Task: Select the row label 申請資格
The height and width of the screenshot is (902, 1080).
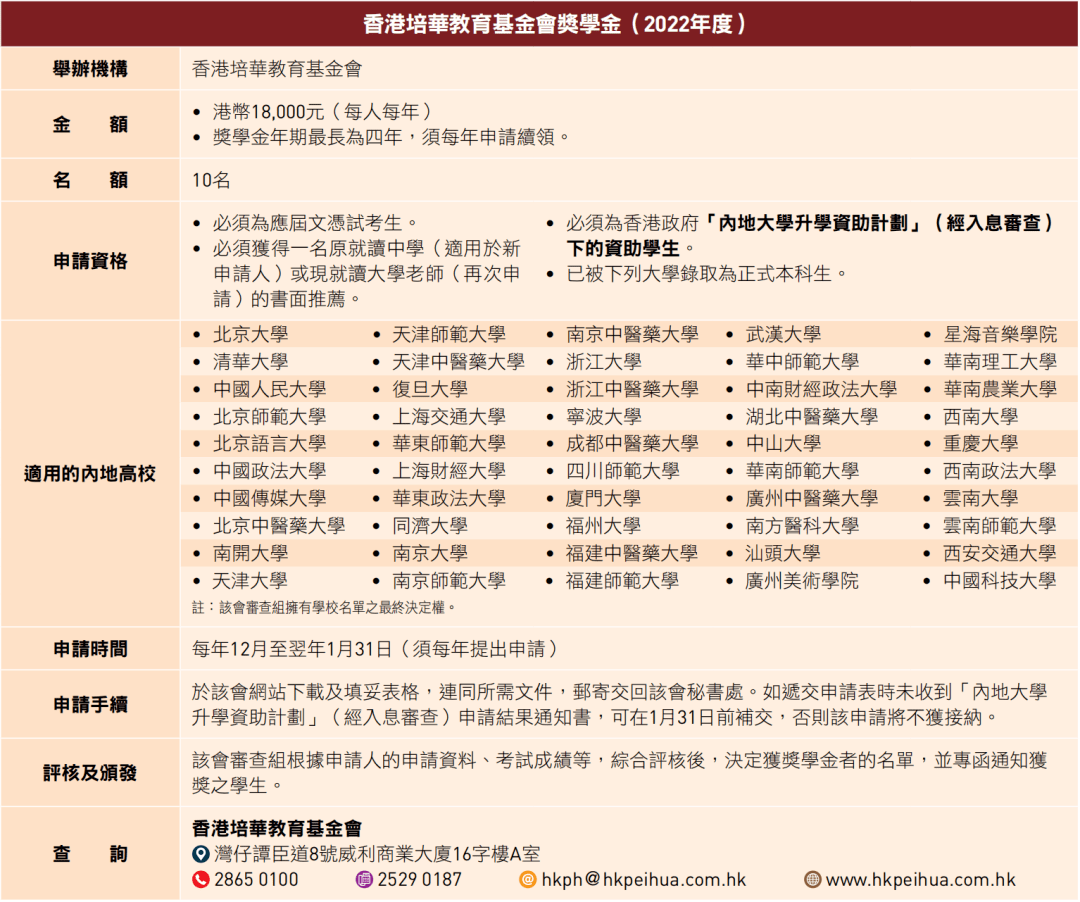Action: [90, 261]
